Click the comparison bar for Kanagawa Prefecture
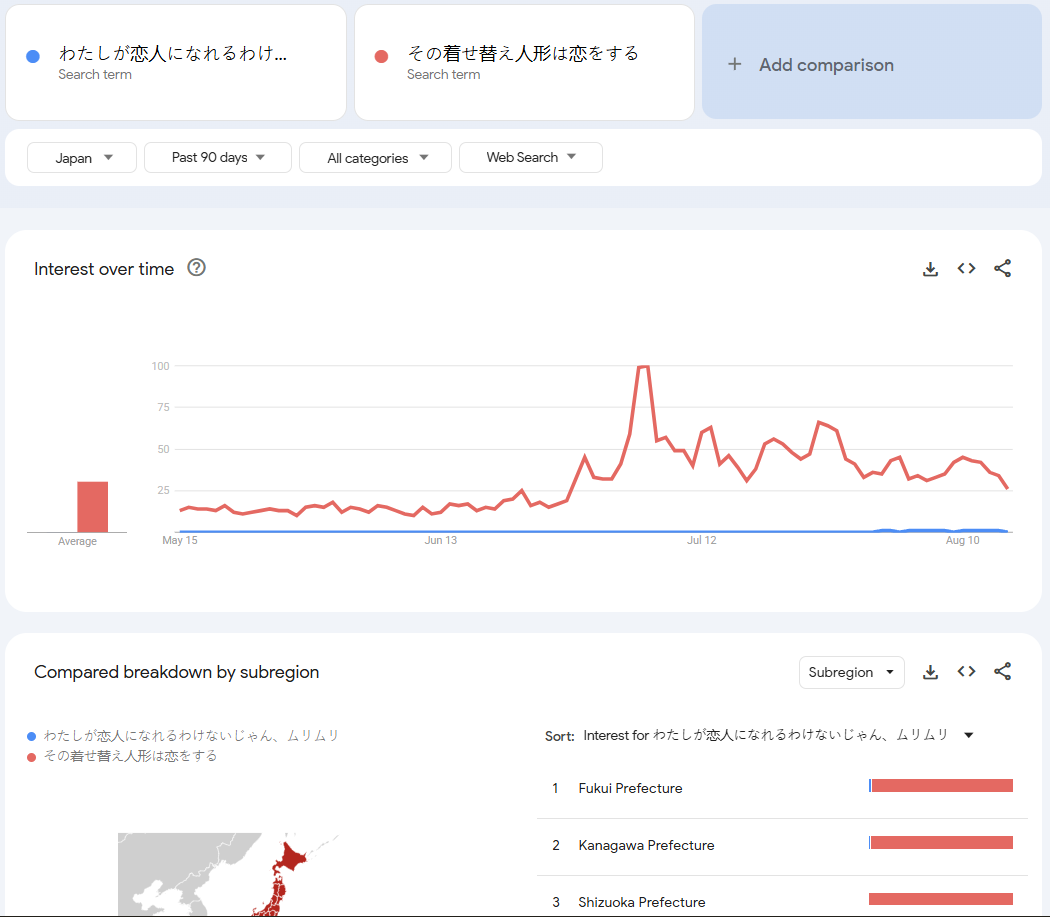Viewport: 1050px width, 917px height. point(941,843)
